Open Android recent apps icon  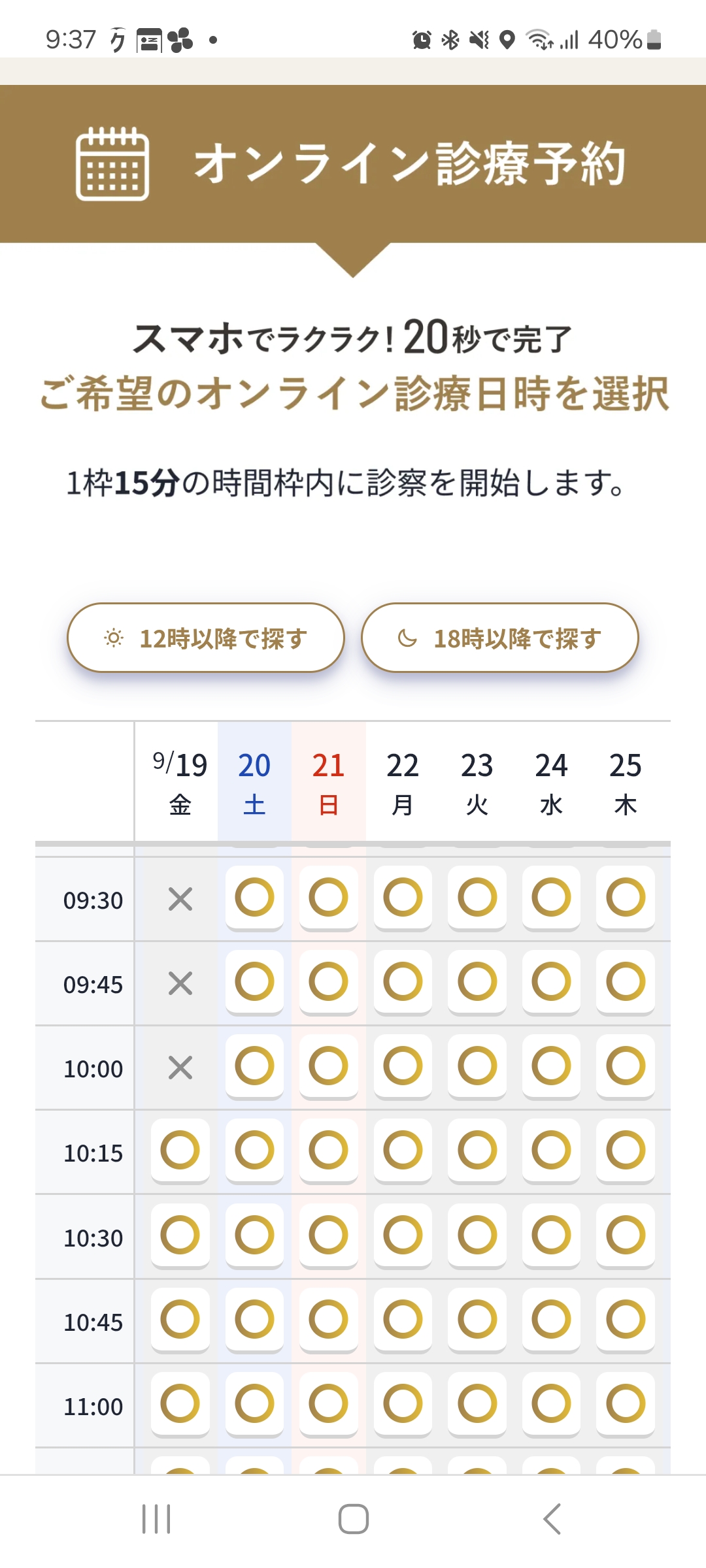pos(156,1518)
